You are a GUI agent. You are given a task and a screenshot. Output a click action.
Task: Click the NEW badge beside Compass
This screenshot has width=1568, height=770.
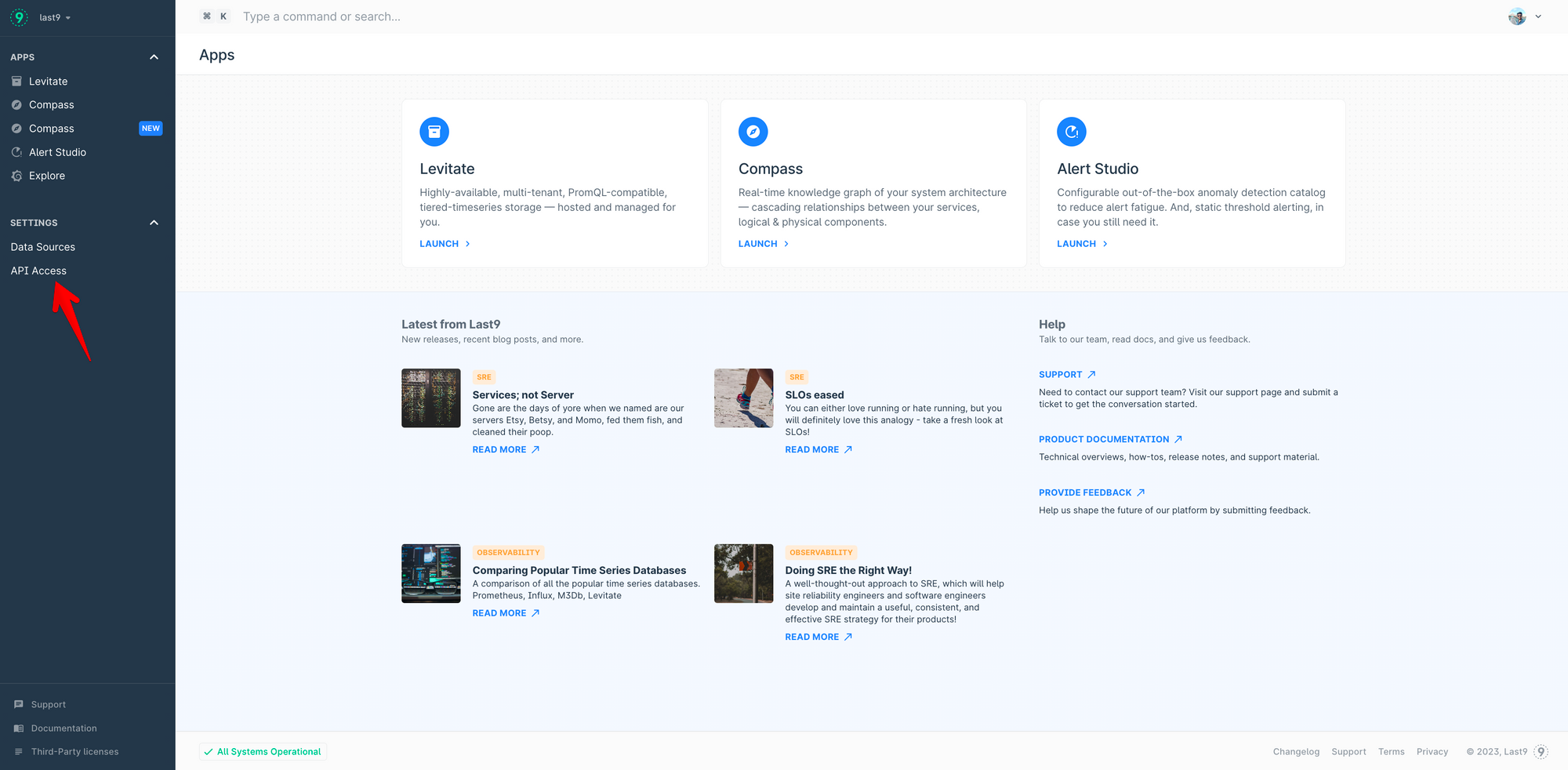[151, 129]
